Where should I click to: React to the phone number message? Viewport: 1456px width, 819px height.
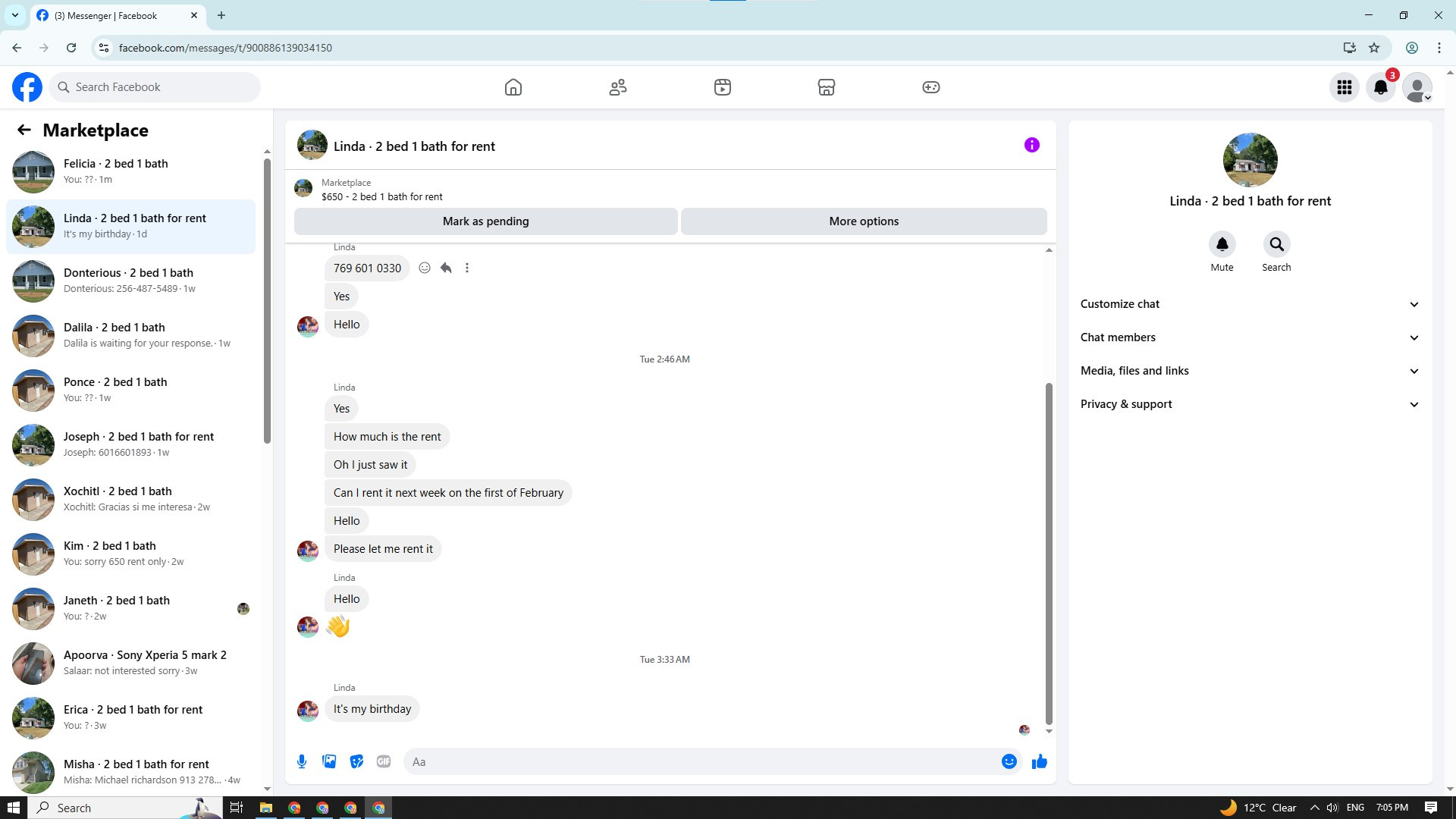coord(425,268)
